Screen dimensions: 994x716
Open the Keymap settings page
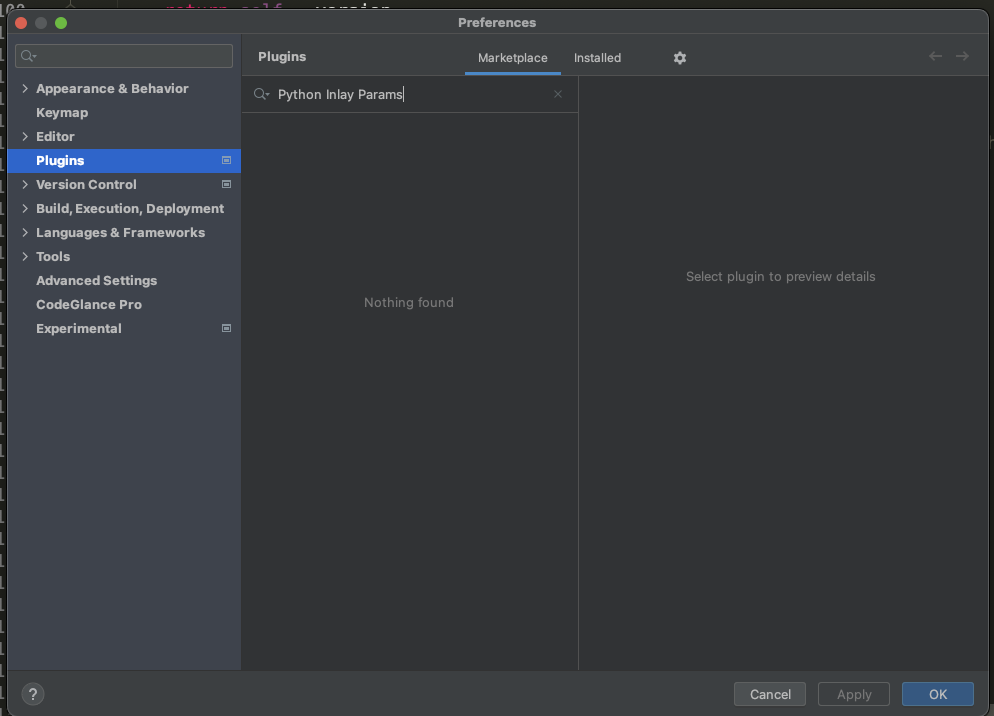pyautogui.click(x=62, y=112)
